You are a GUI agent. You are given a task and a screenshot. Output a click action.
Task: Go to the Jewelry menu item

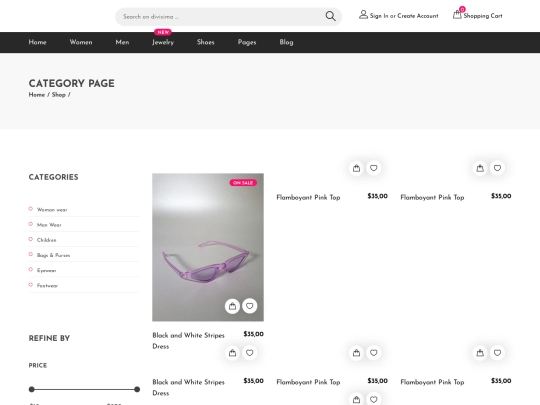click(x=163, y=42)
